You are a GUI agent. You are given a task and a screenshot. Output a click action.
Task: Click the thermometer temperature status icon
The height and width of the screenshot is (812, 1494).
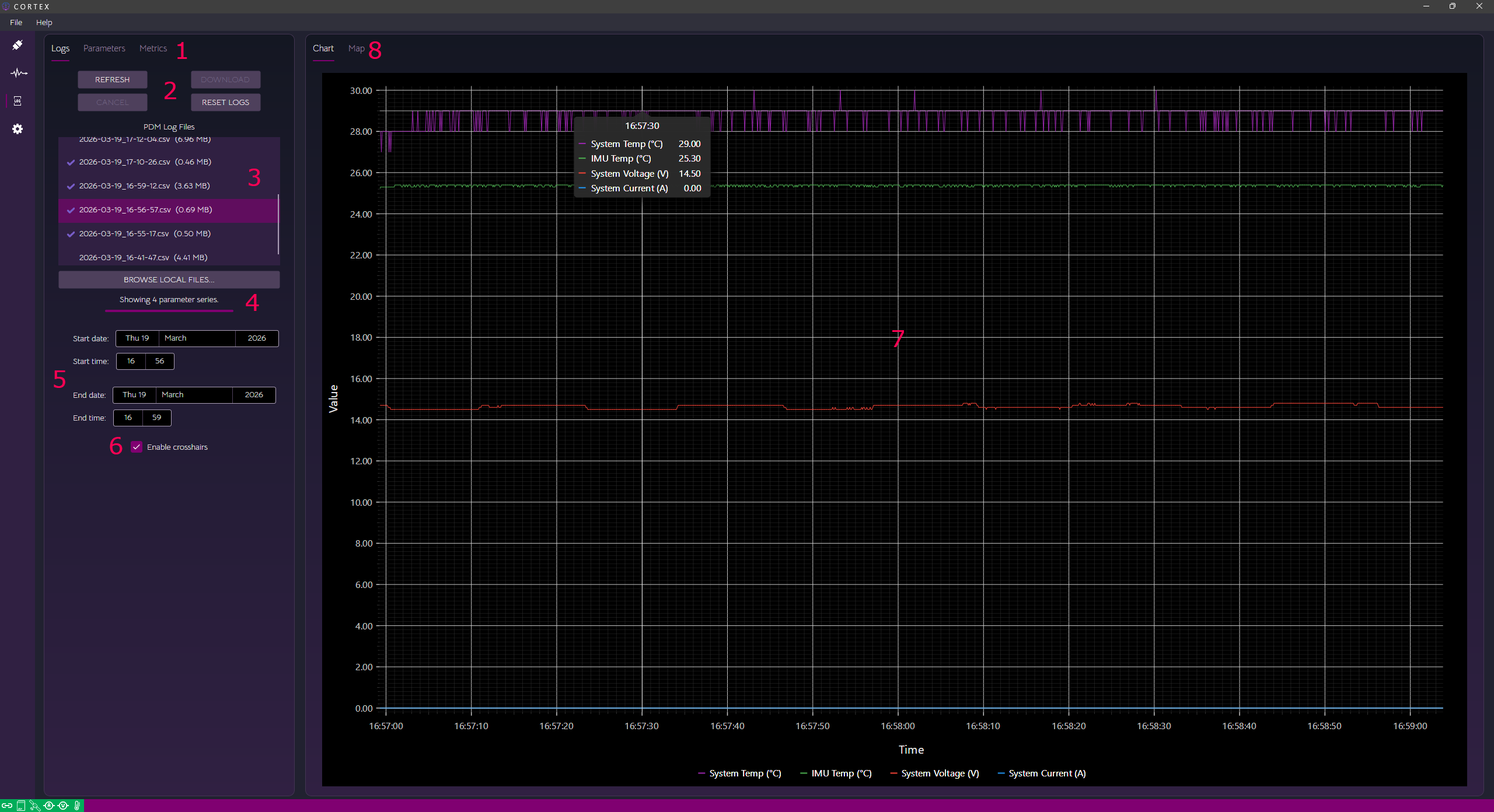77,806
